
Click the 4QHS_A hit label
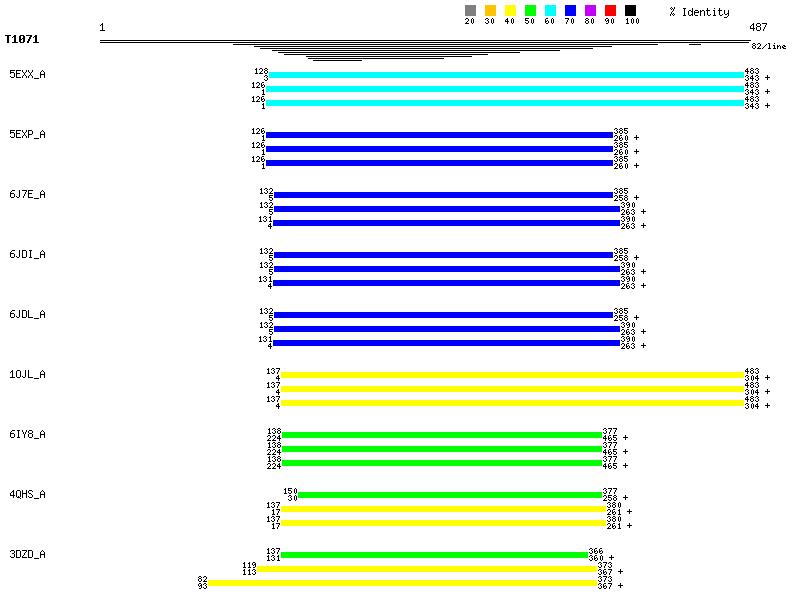(x=27, y=494)
